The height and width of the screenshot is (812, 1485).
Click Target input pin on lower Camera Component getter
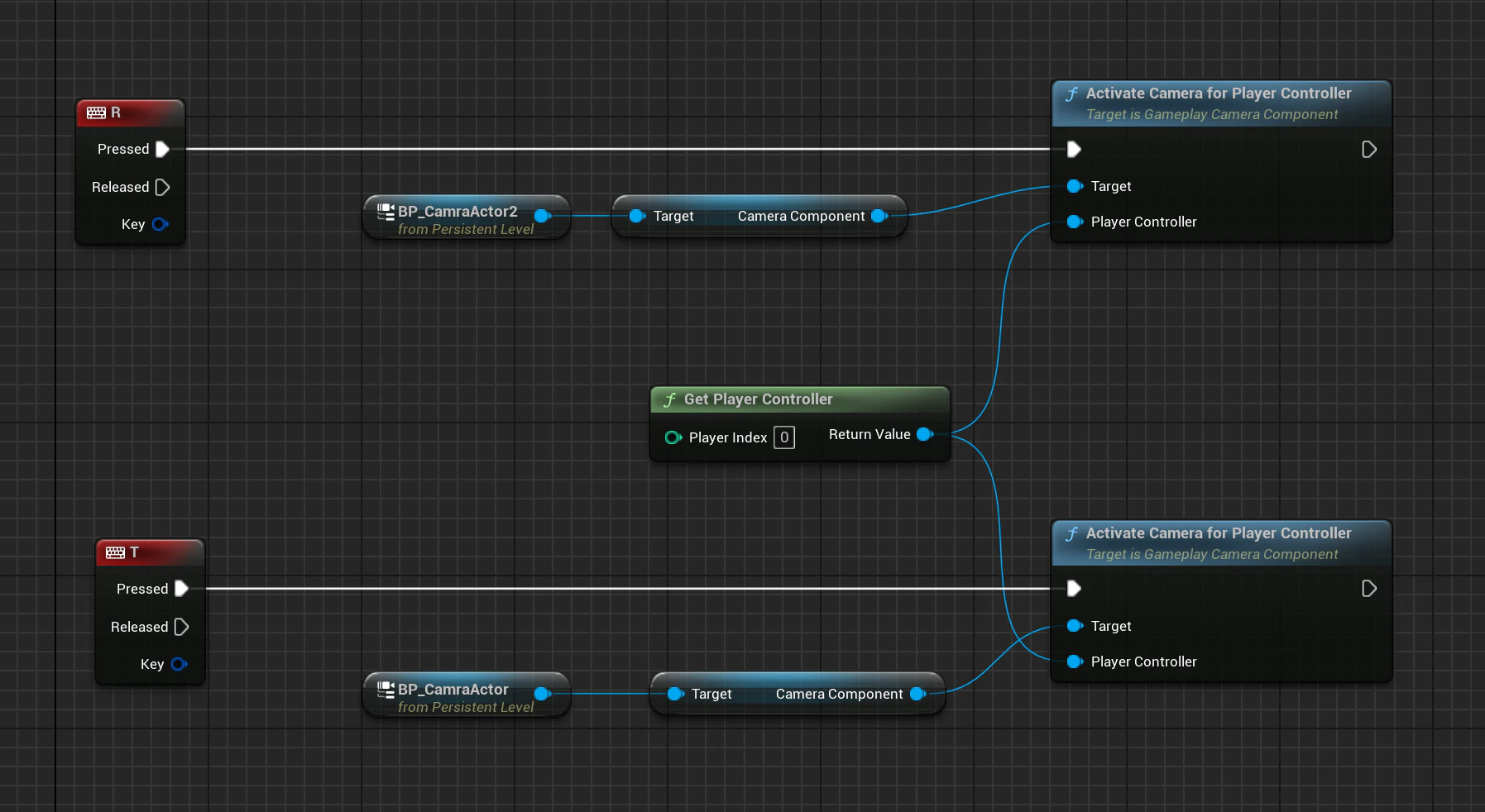click(676, 694)
